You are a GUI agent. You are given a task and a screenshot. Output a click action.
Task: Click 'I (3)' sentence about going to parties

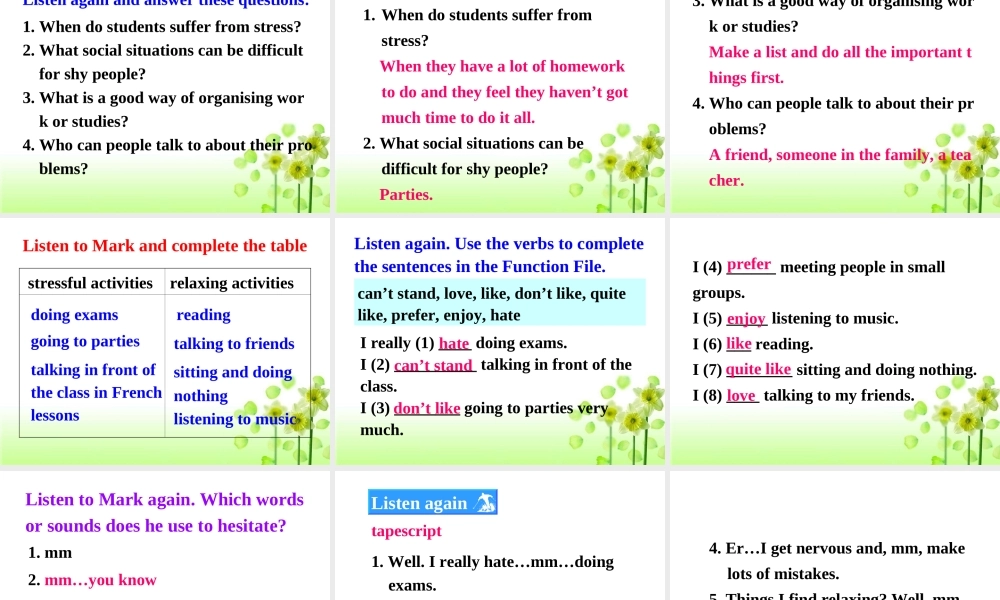tap(484, 419)
